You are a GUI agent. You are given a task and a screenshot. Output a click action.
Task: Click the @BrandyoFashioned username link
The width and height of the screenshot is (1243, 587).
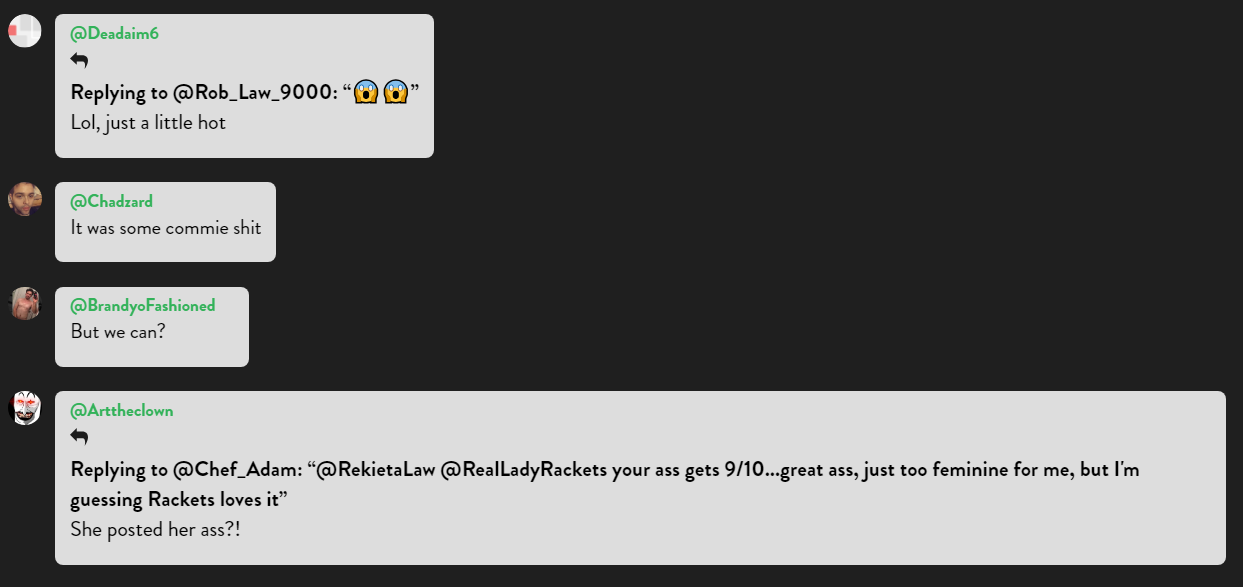[143, 306]
